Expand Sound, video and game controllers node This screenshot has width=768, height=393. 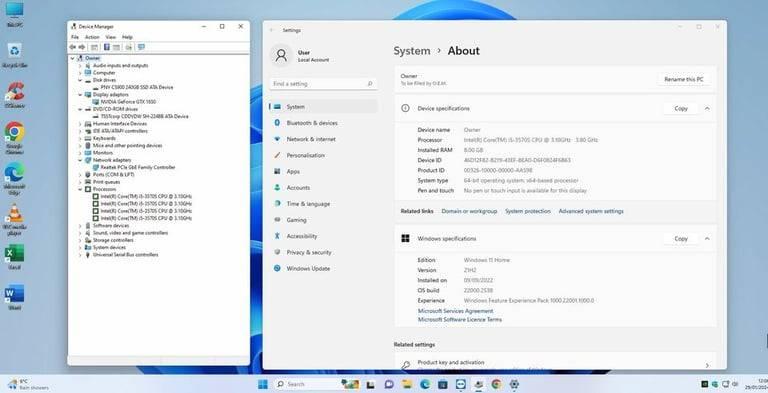tap(80, 233)
